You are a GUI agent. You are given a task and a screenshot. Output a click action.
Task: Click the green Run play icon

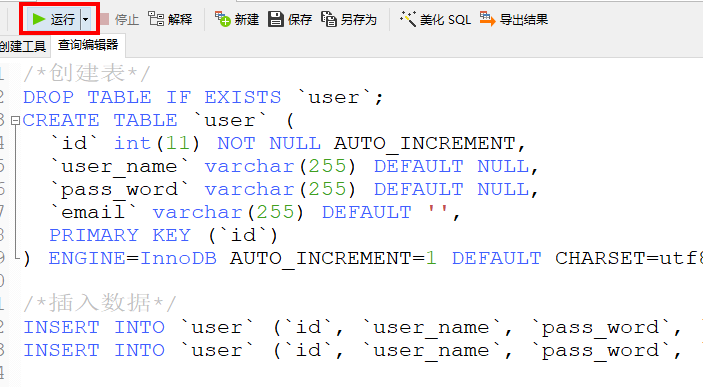[x=39, y=19]
